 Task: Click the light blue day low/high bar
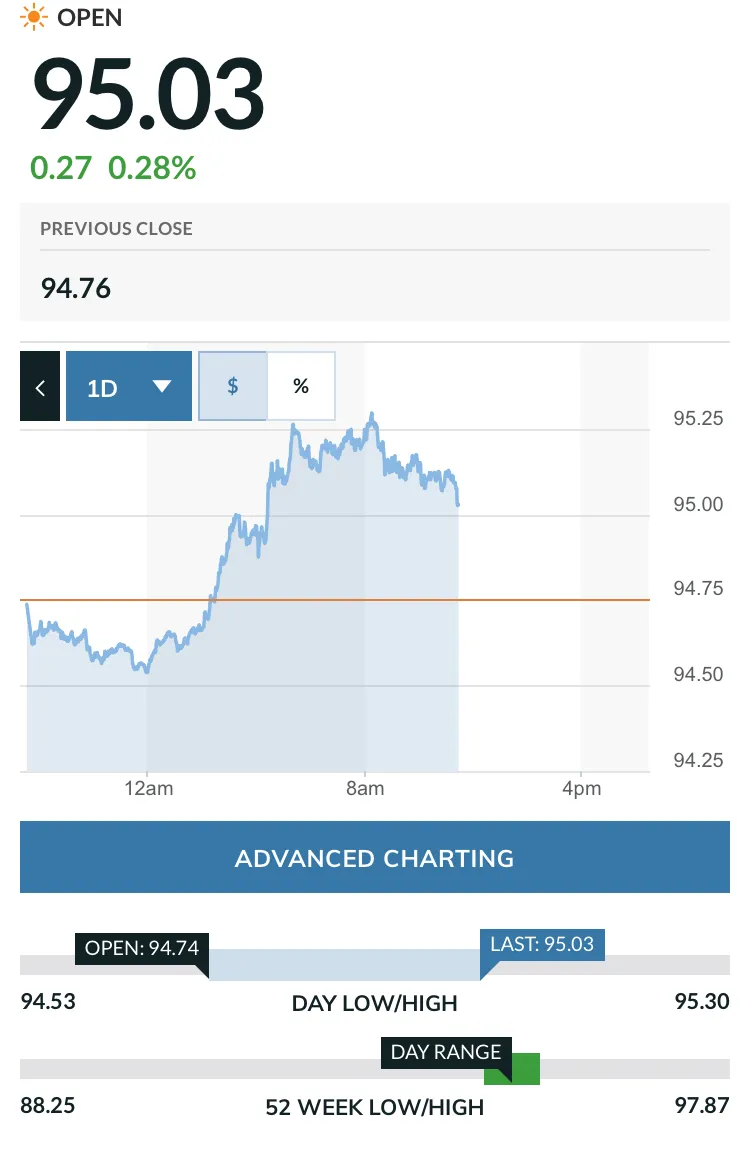344,965
